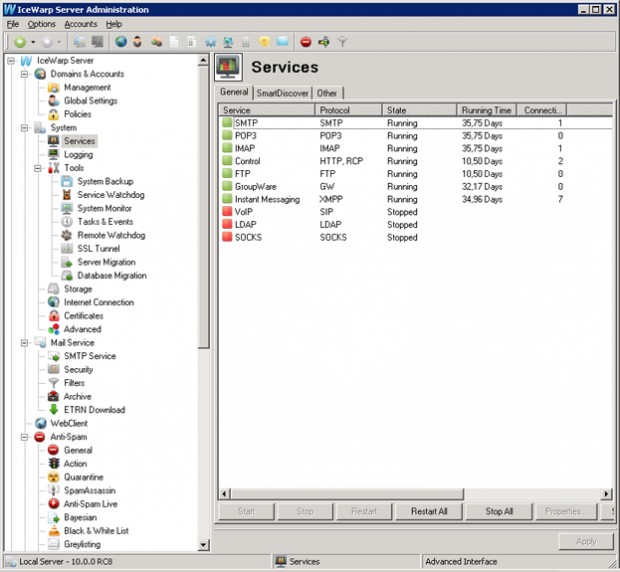The width and height of the screenshot is (620, 572).
Task: Click the tree scrollbar up arrow
Action: [x=203, y=60]
